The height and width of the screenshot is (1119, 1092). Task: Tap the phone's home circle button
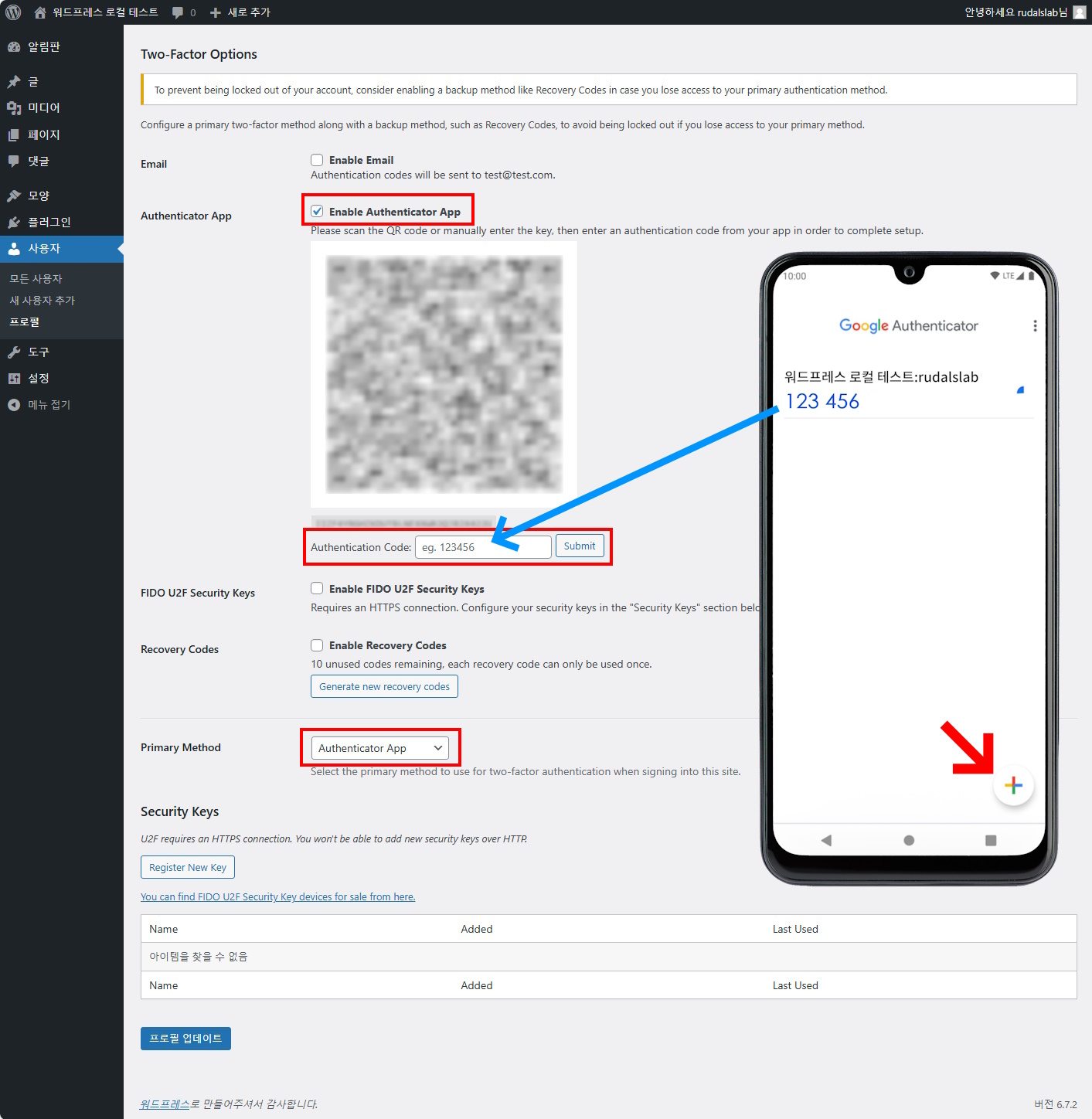coord(909,840)
